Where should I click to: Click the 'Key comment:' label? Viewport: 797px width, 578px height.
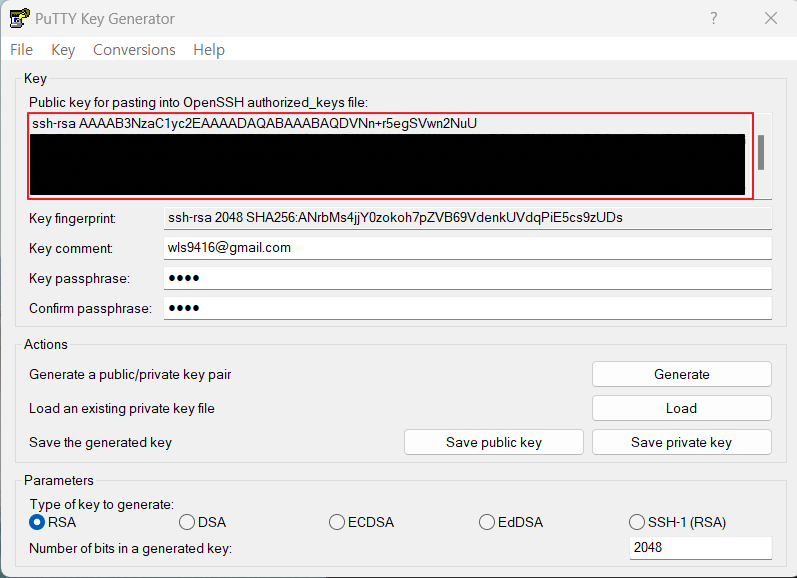click(71, 249)
